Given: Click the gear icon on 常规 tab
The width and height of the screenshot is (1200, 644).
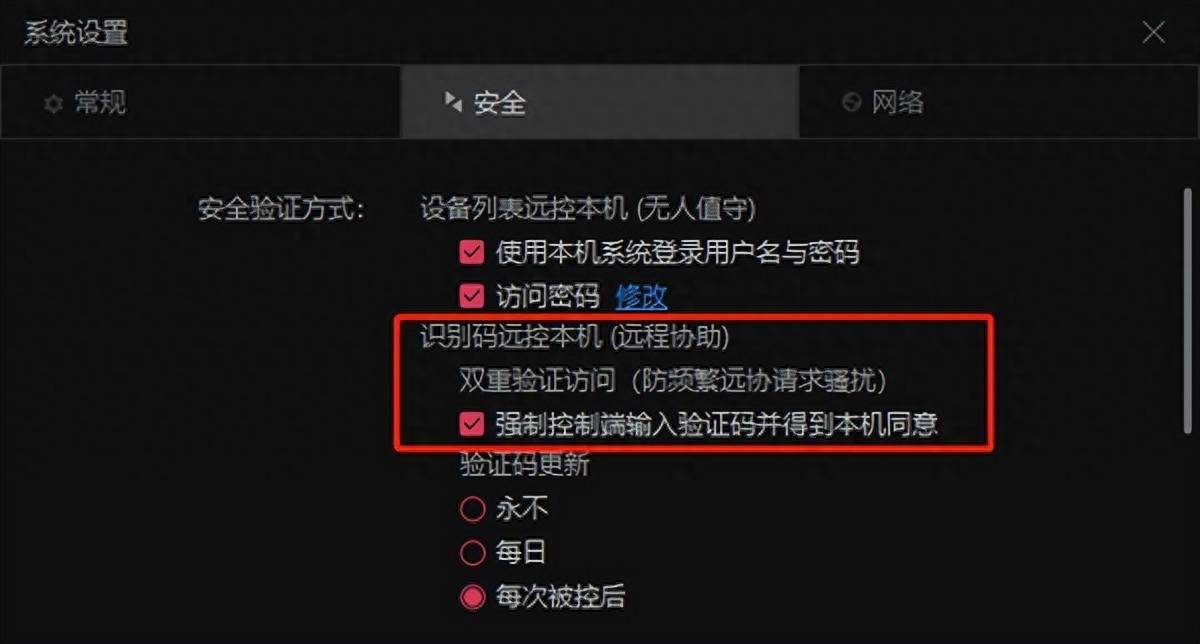Looking at the screenshot, I should (53, 103).
